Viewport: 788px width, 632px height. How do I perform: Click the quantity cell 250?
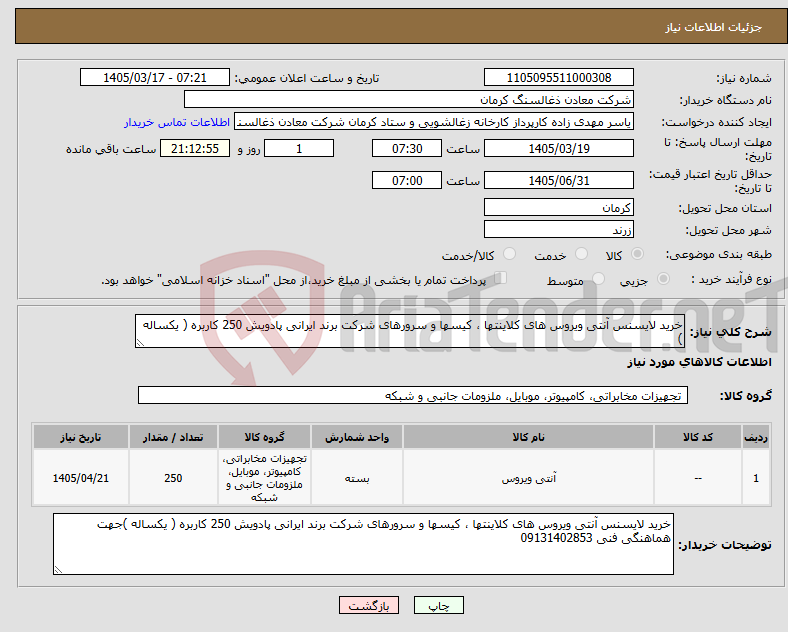tap(173, 478)
